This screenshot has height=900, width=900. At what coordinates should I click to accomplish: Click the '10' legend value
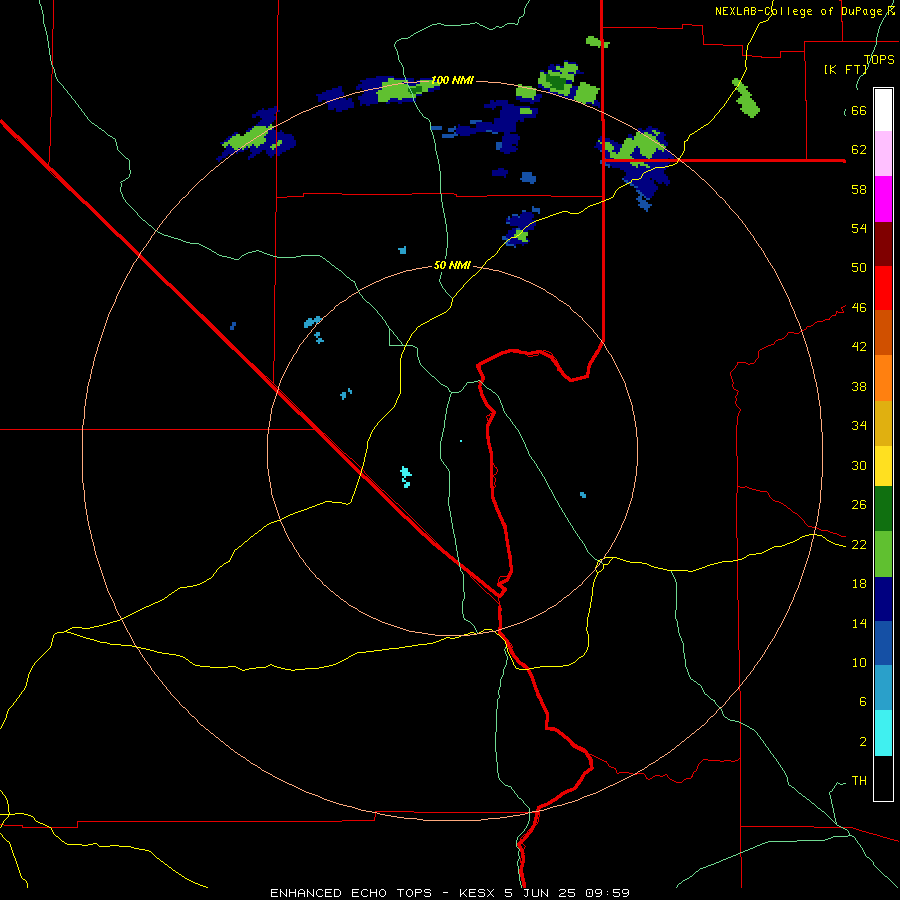(859, 663)
